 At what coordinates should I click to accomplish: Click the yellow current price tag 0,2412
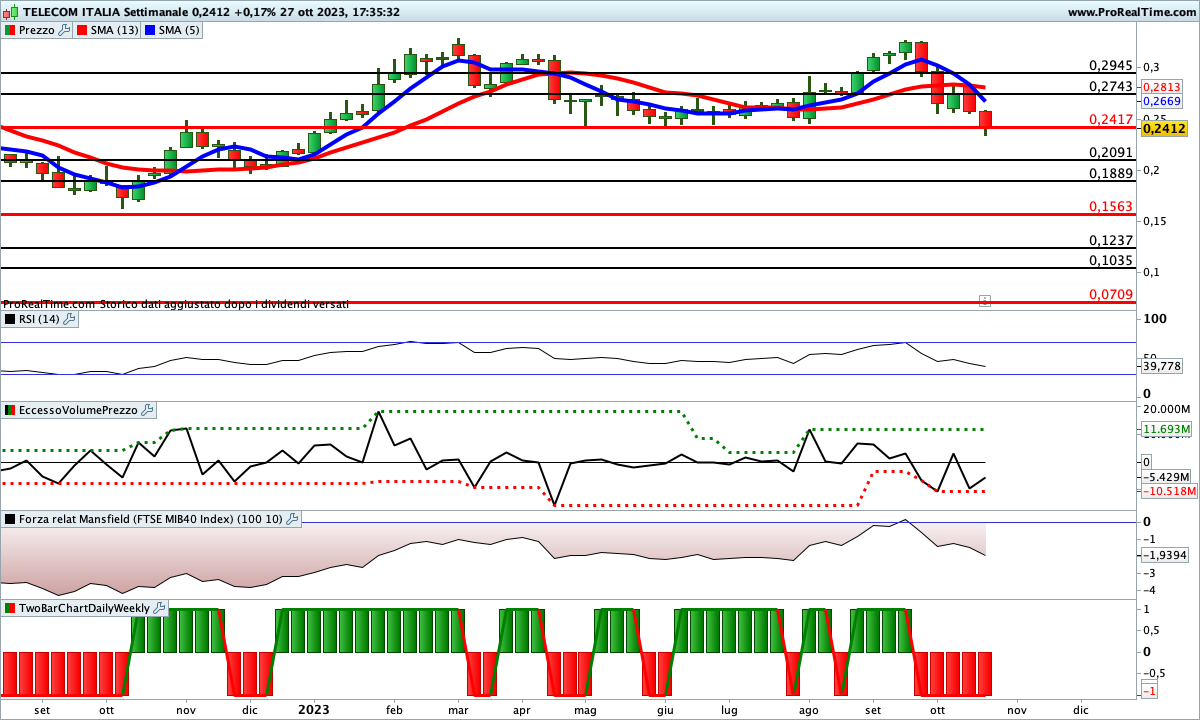[x=1163, y=128]
